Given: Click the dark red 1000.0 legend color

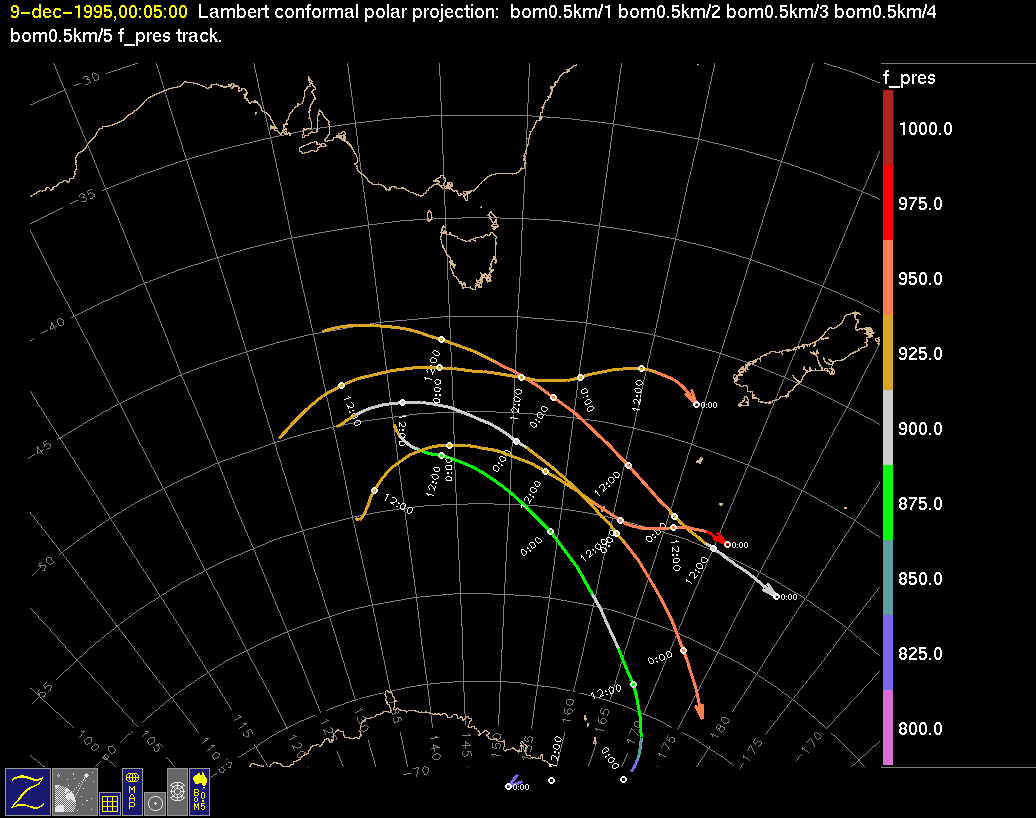Looking at the screenshot, I should [888, 128].
